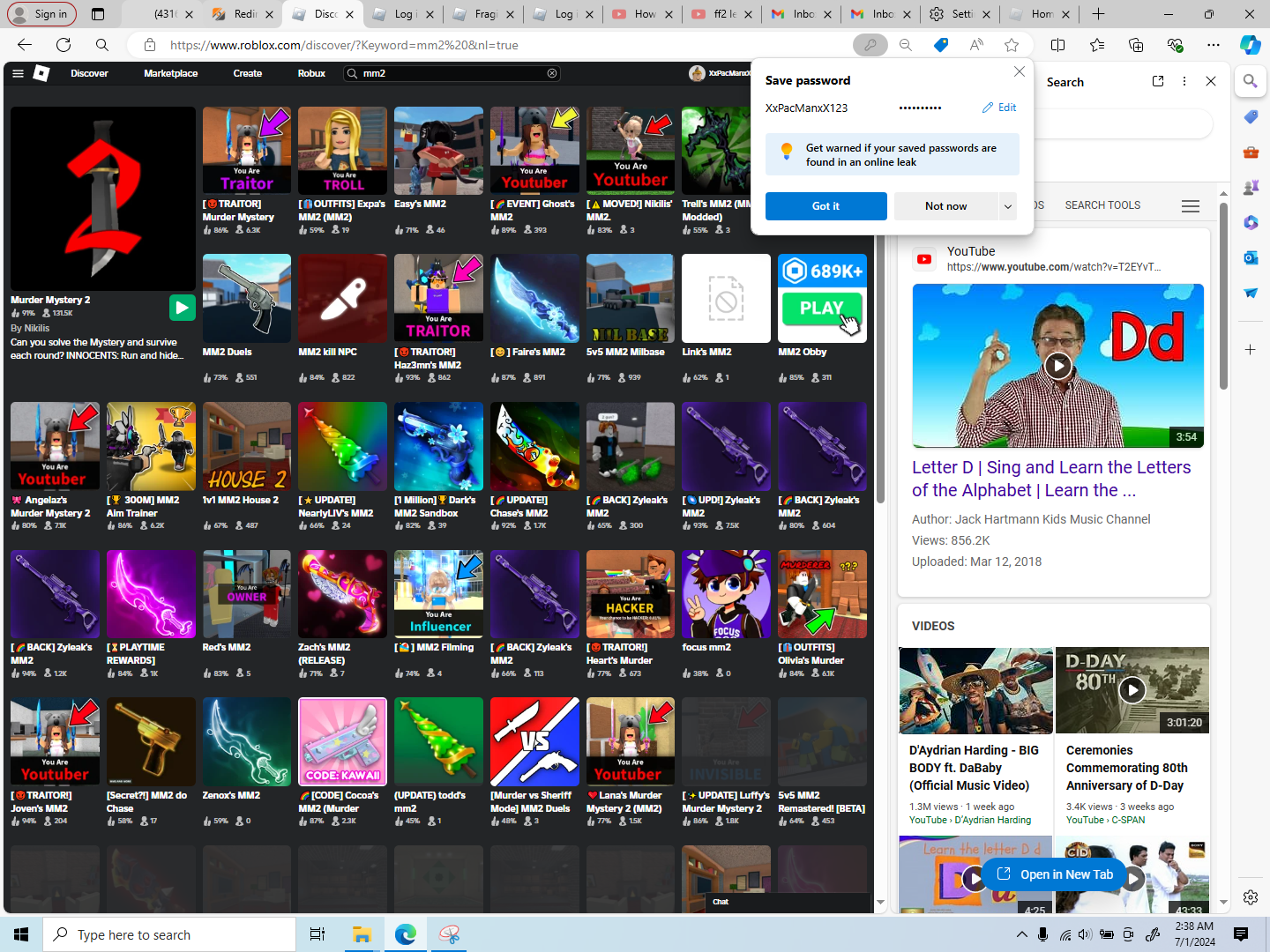Click the Sign in profile button
Viewport: 1270px width, 952px height.
pyautogui.click(x=42, y=14)
